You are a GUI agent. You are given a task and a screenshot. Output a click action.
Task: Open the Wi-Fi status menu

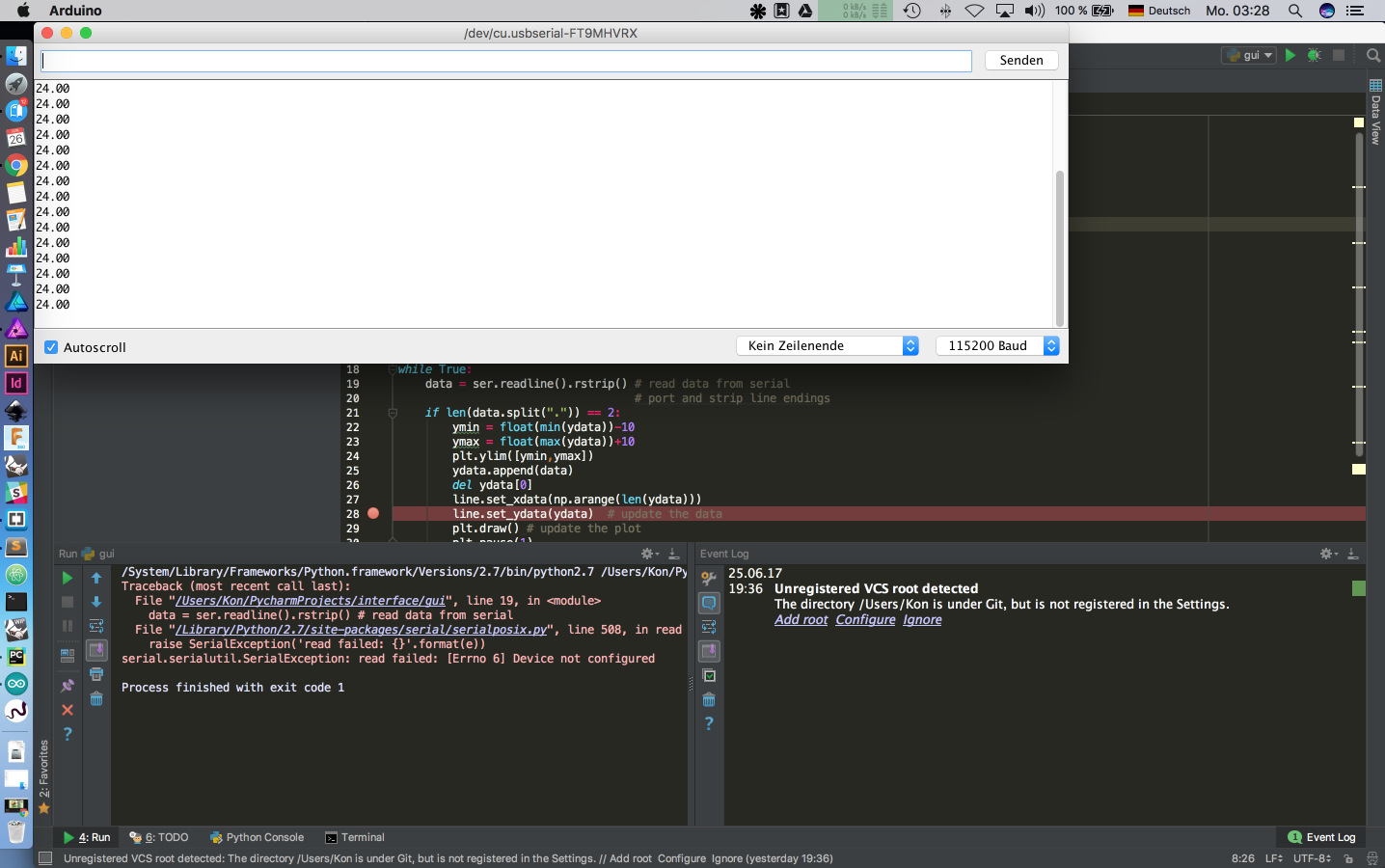click(975, 11)
